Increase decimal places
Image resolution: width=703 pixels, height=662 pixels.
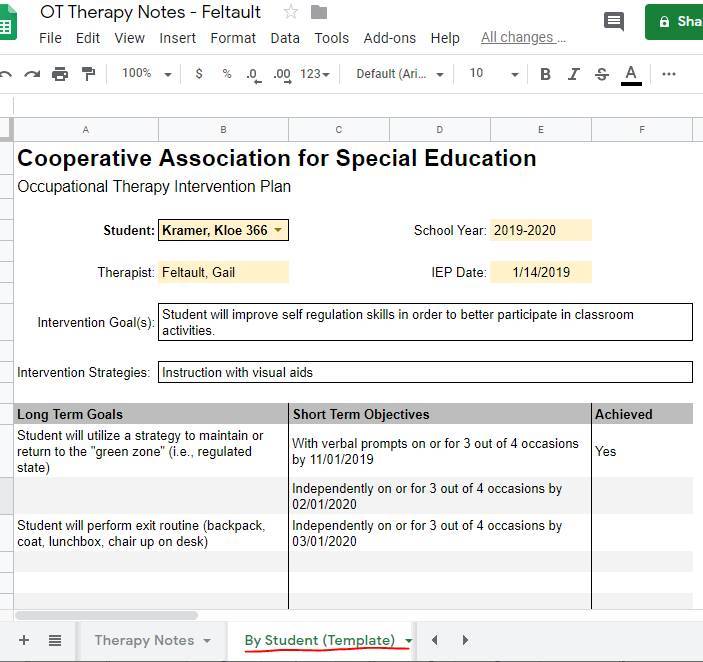coord(282,75)
